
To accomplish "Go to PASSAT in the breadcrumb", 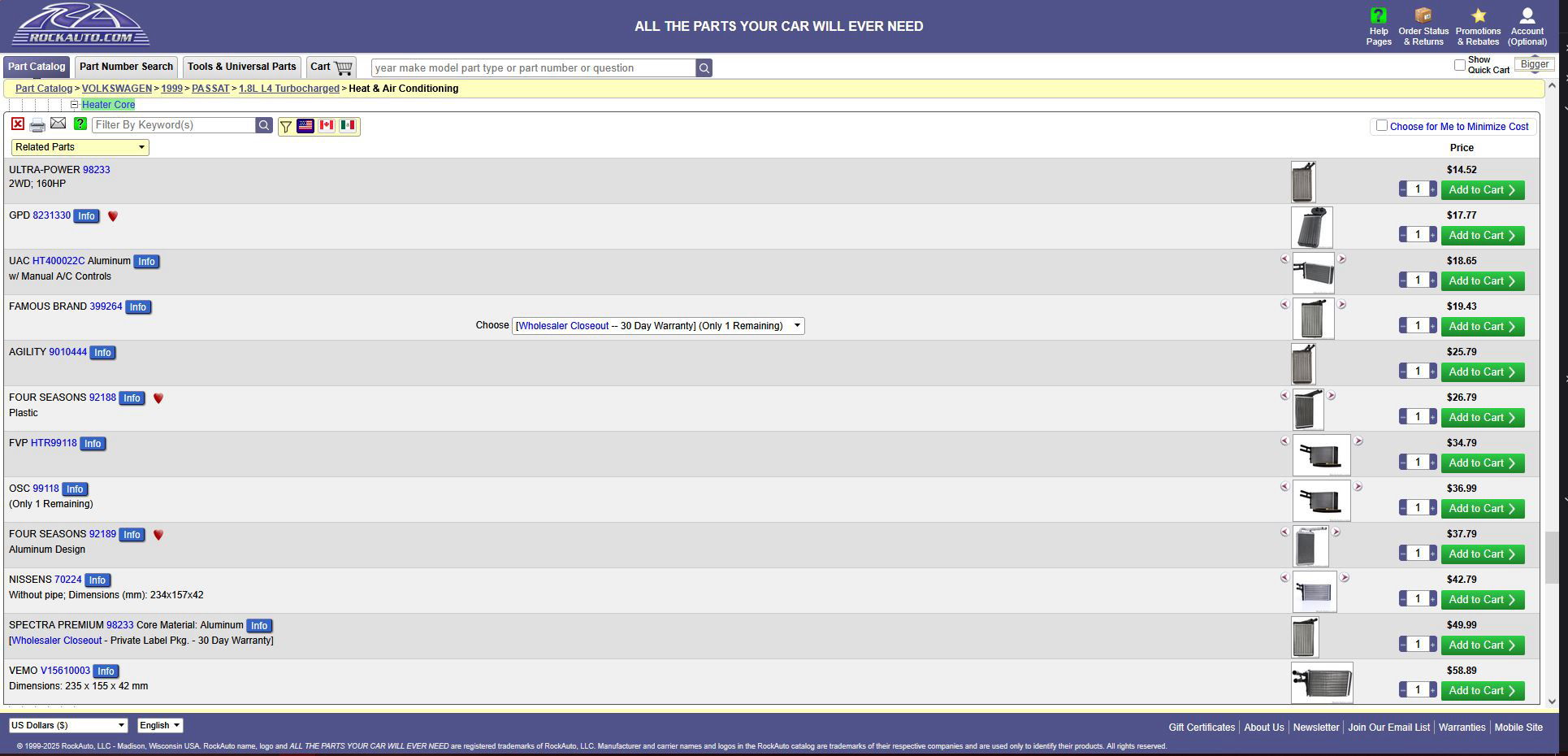I will coord(210,89).
